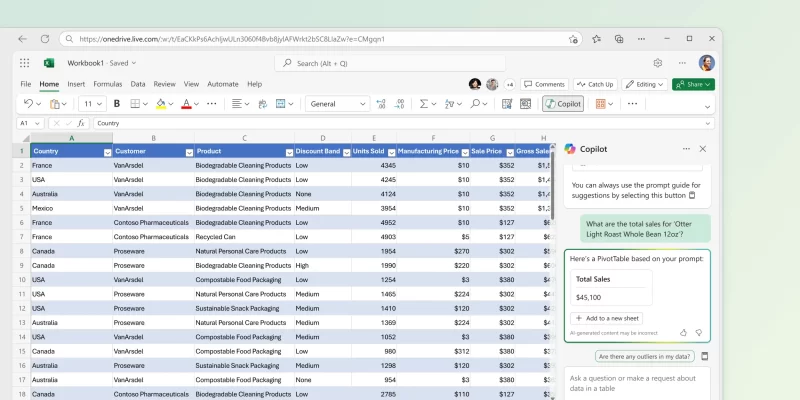Click 'Are there any outliers in my data?' suggestion
This screenshot has width=800, height=400.
645,357
